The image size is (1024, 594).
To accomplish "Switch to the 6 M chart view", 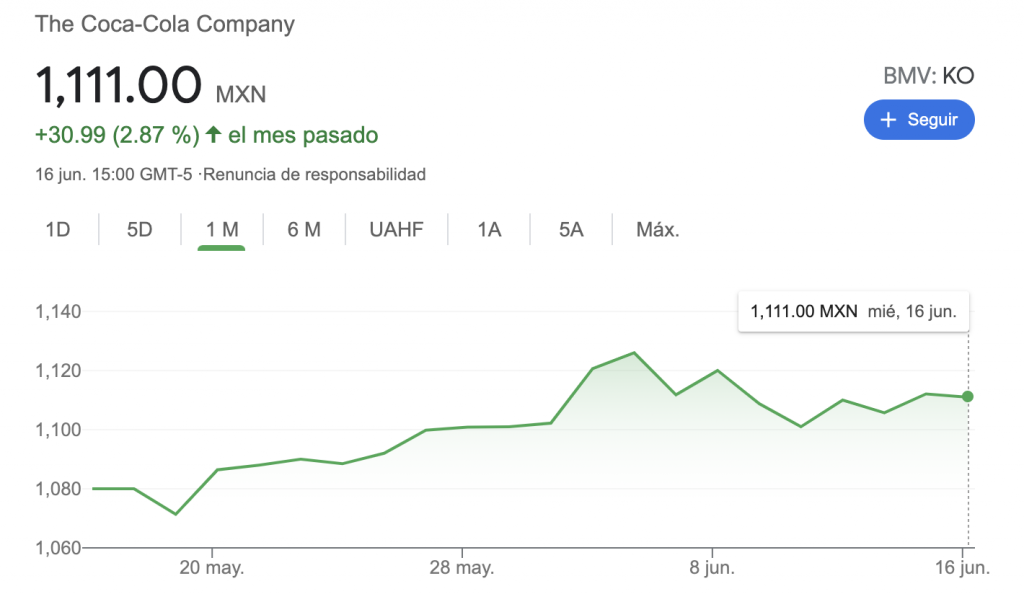I will (x=302, y=229).
